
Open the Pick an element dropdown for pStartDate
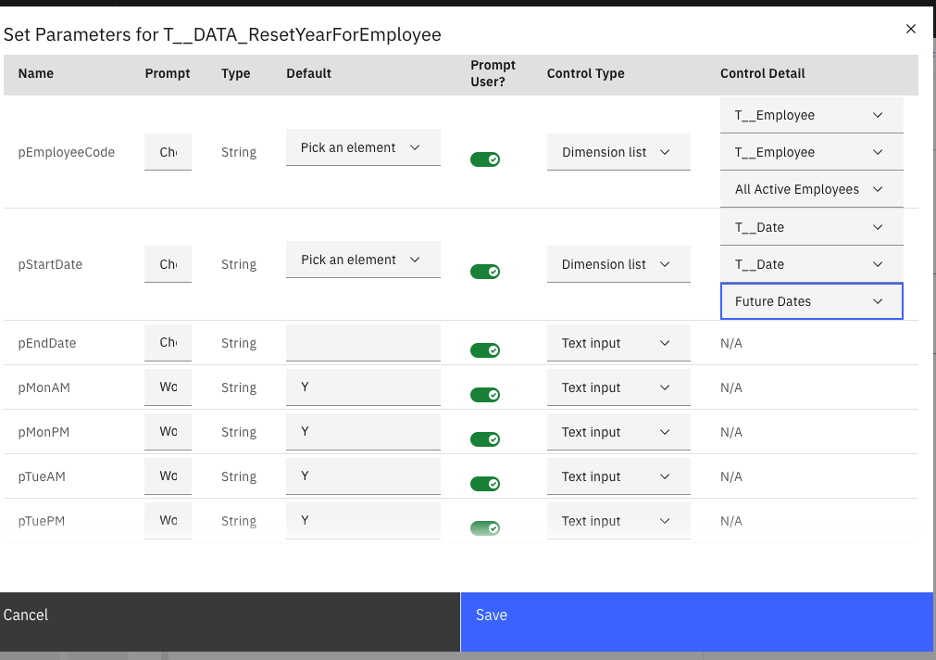point(362,258)
